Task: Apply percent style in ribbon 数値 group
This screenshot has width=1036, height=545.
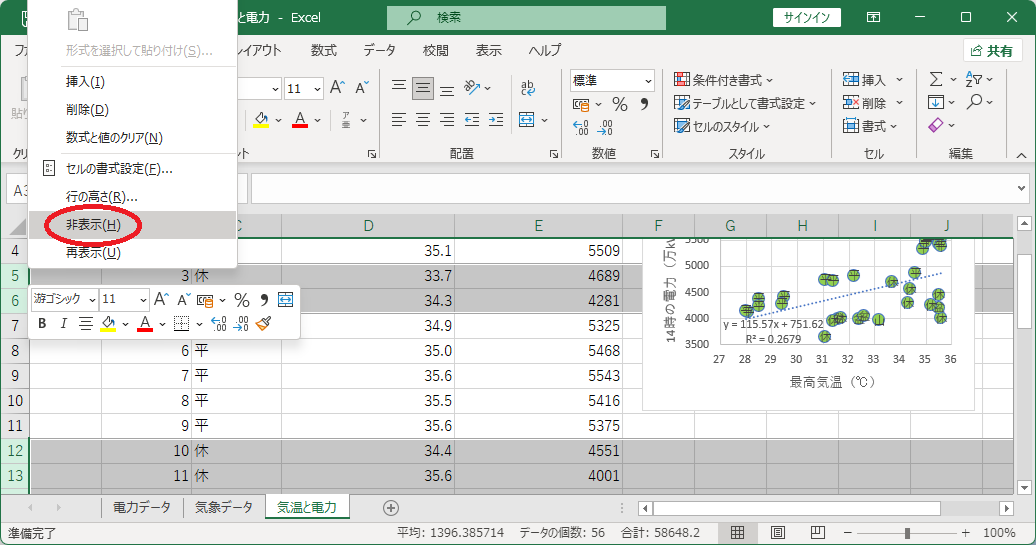Action: (x=620, y=104)
